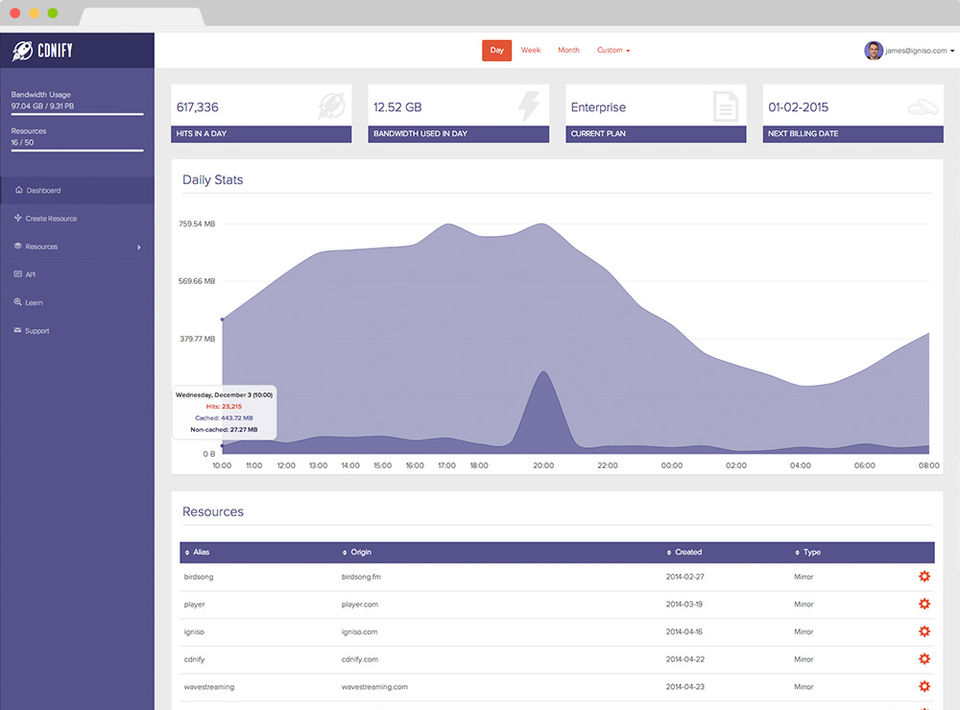The height and width of the screenshot is (710, 960).
Task: Click the Resources stack icon in sidebar
Action: pos(18,246)
